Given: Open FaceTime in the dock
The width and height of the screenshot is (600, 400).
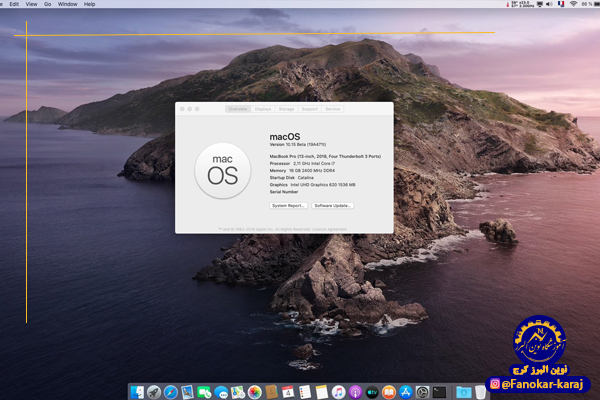Looking at the screenshot, I should click(x=204, y=392).
